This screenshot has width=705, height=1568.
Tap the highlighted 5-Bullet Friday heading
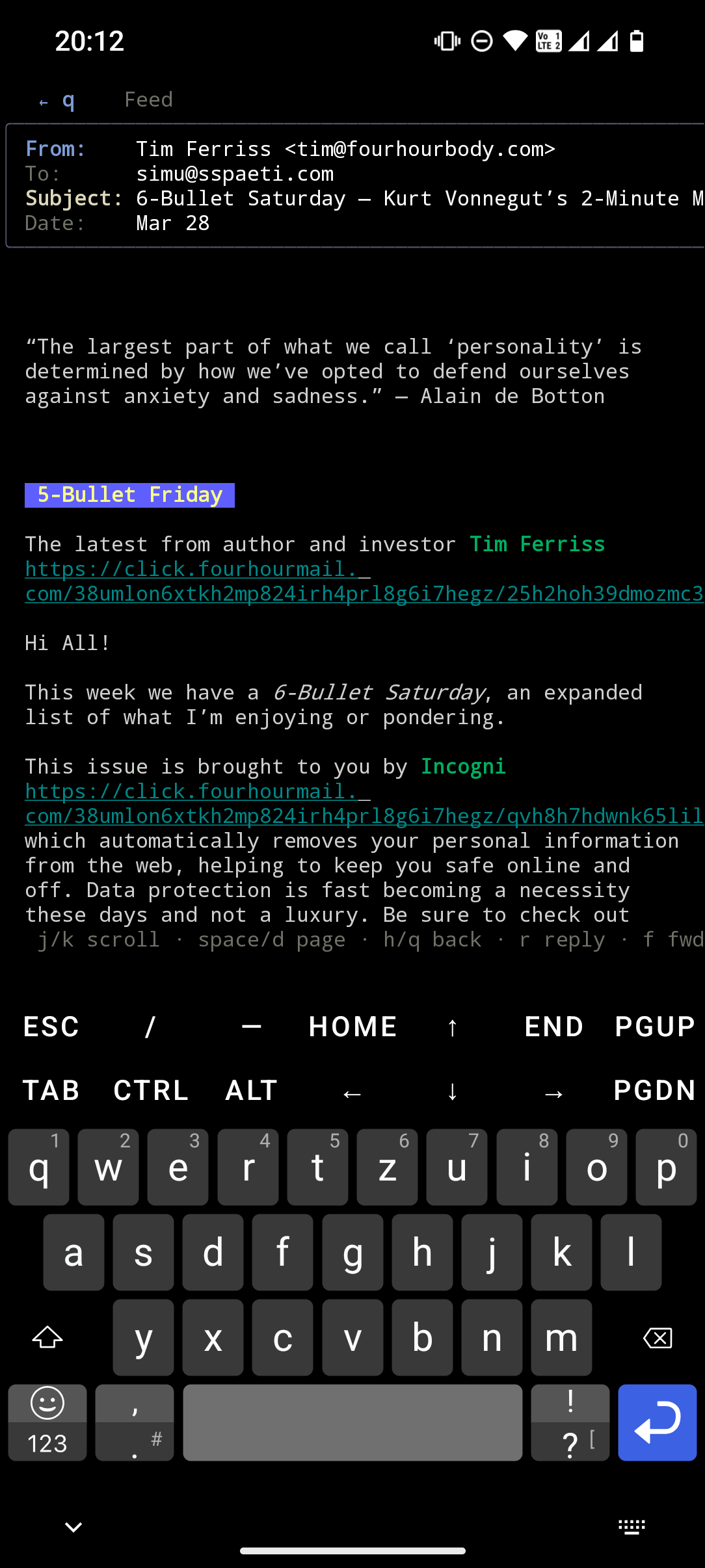pyautogui.click(x=129, y=495)
